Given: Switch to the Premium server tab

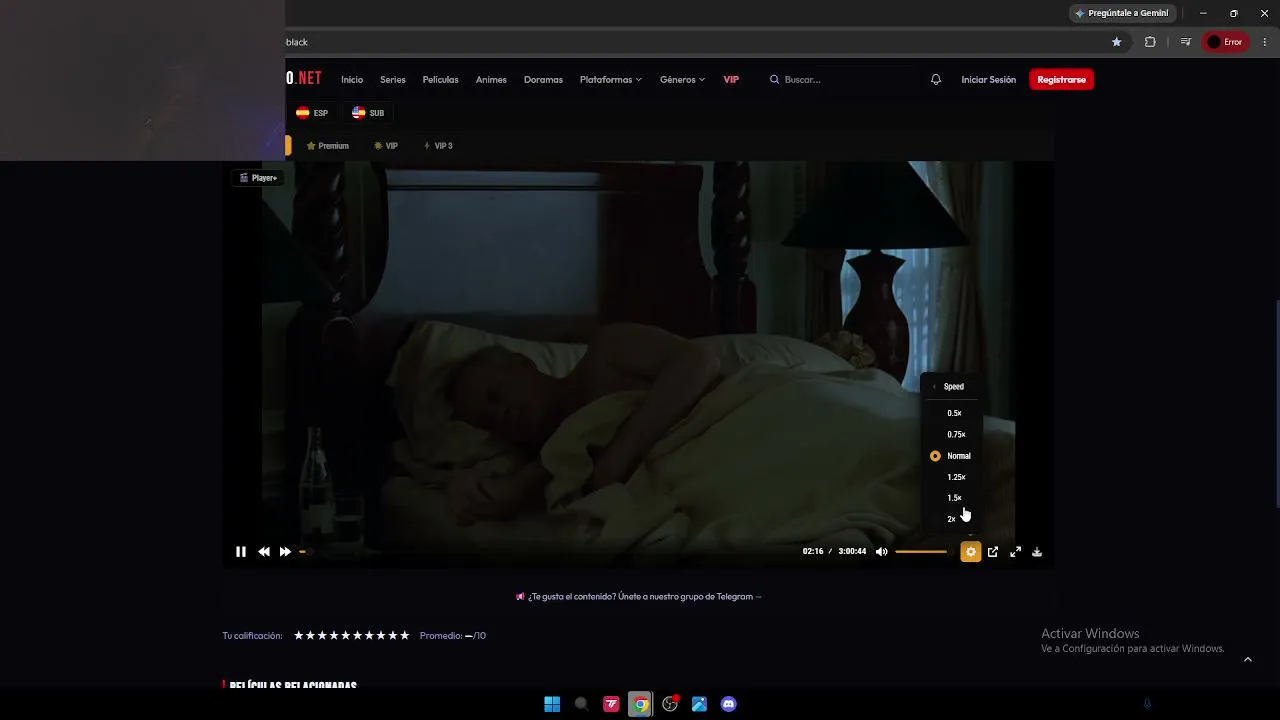Looking at the screenshot, I should (x=328, y=146).
